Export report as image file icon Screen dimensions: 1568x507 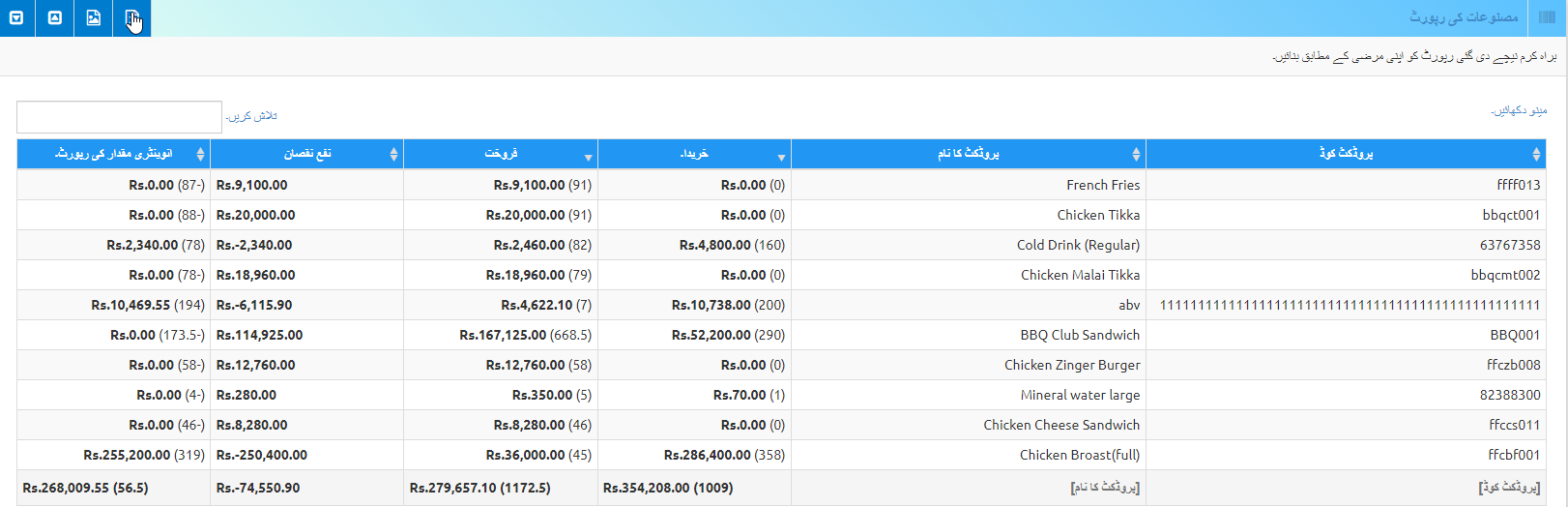94,18
